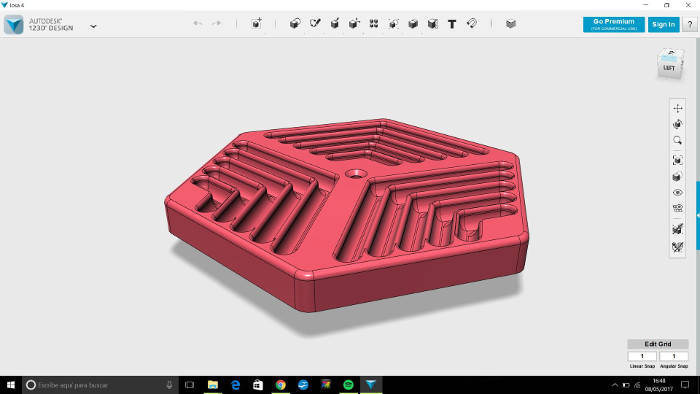
Task: Click the Redo arrow in the toolbar
Action: 217,23
